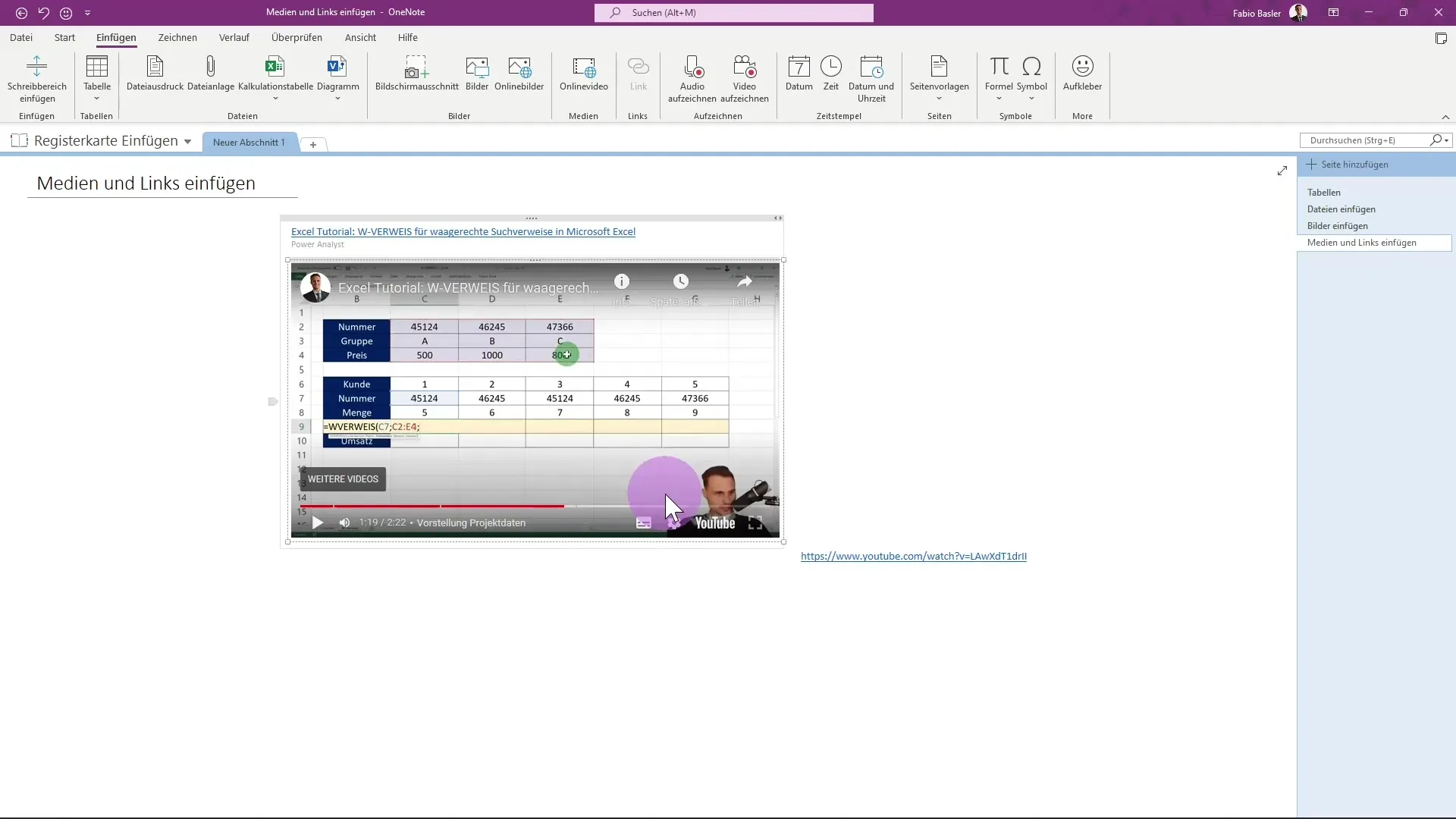
Task: Click the share arrow on video
Action: [745, 281]
